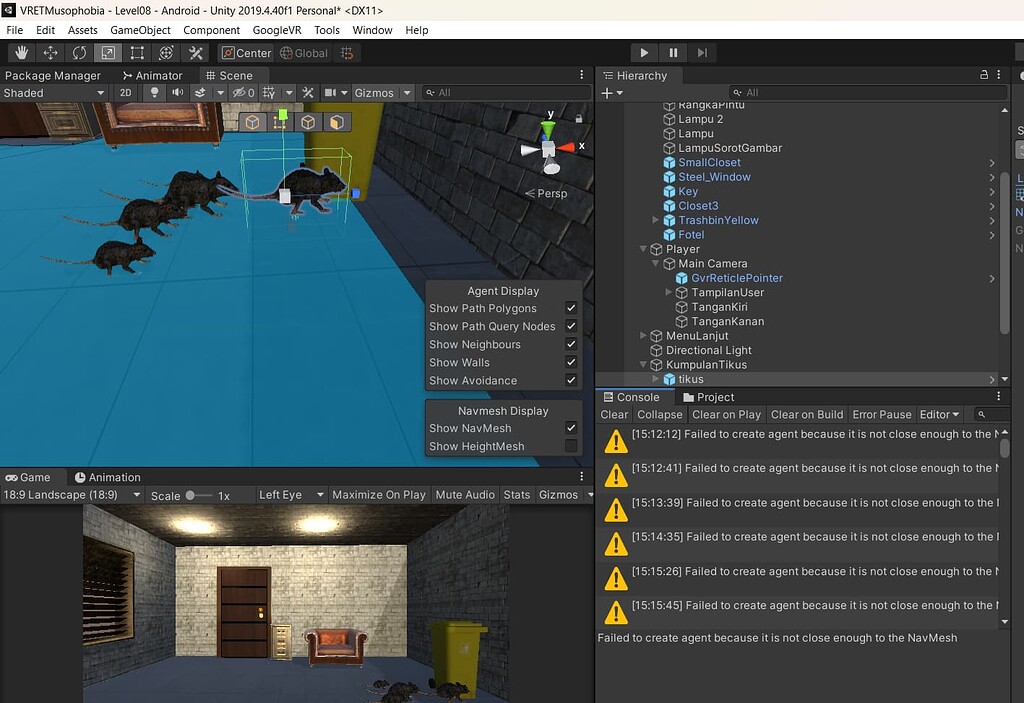Enable scene audio with the speaker icon
The width and height of the screenshot is (1024, 703).
(x=178, y=92)
